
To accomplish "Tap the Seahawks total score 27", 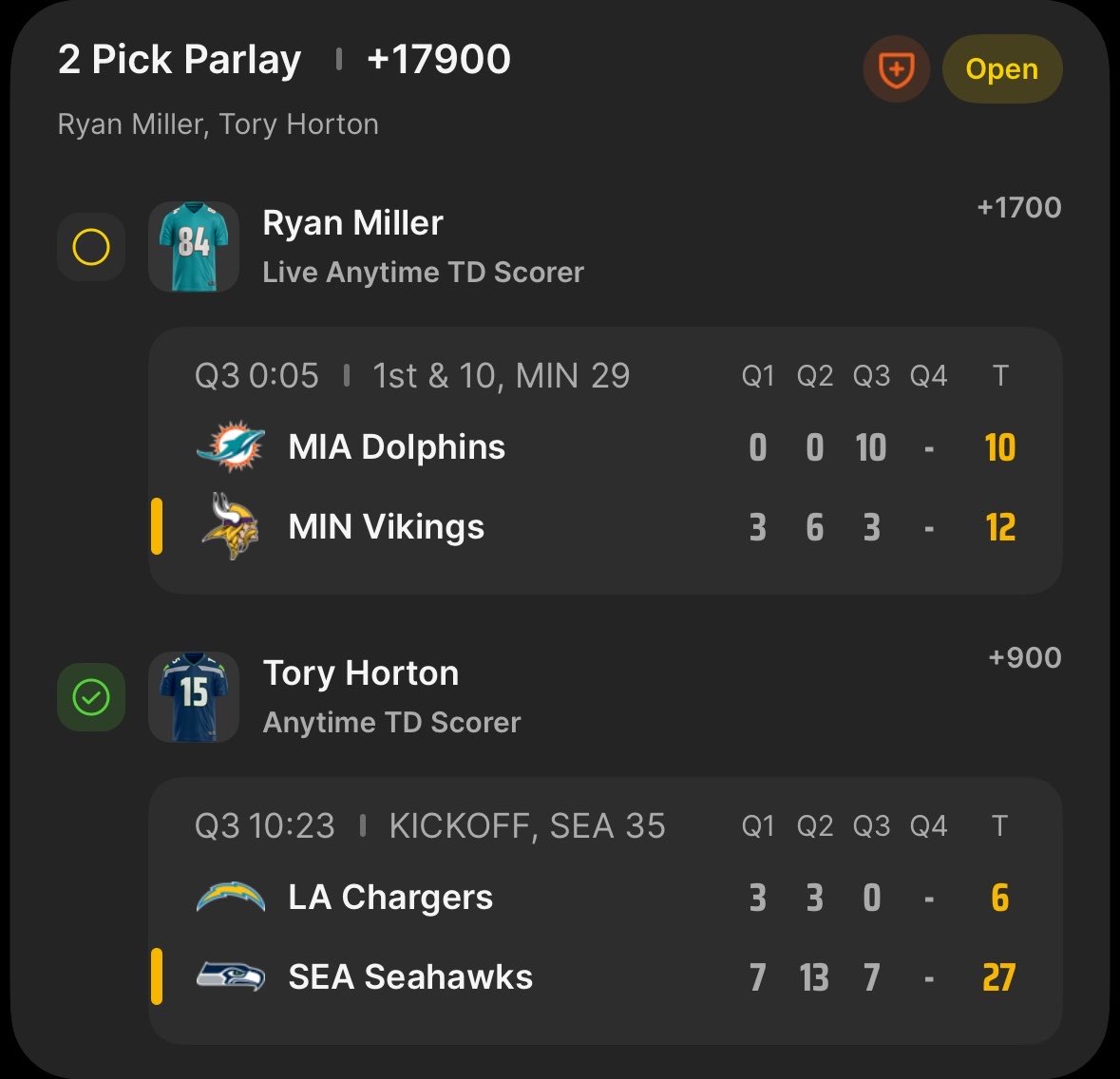I will tap(999, 977).
